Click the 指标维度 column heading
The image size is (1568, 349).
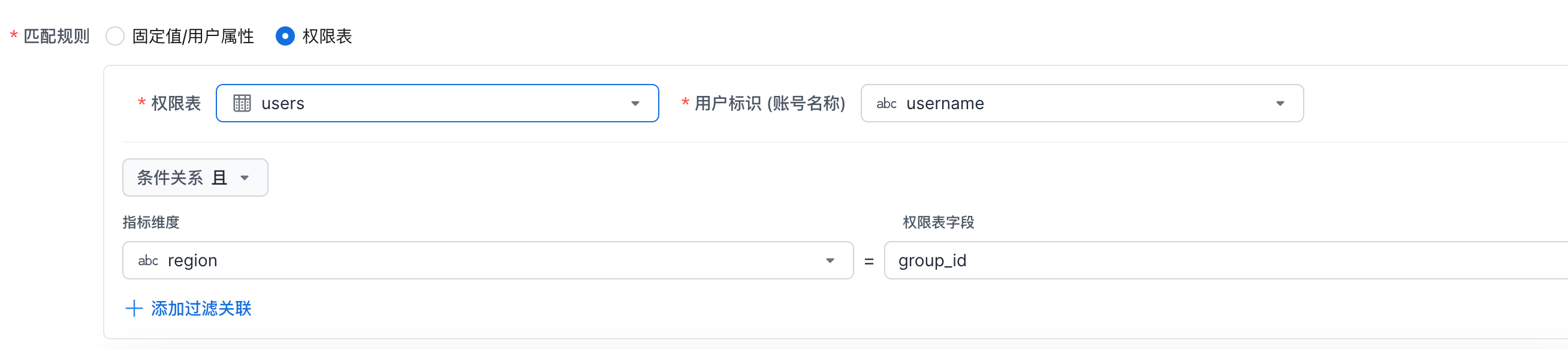(151, 222)
